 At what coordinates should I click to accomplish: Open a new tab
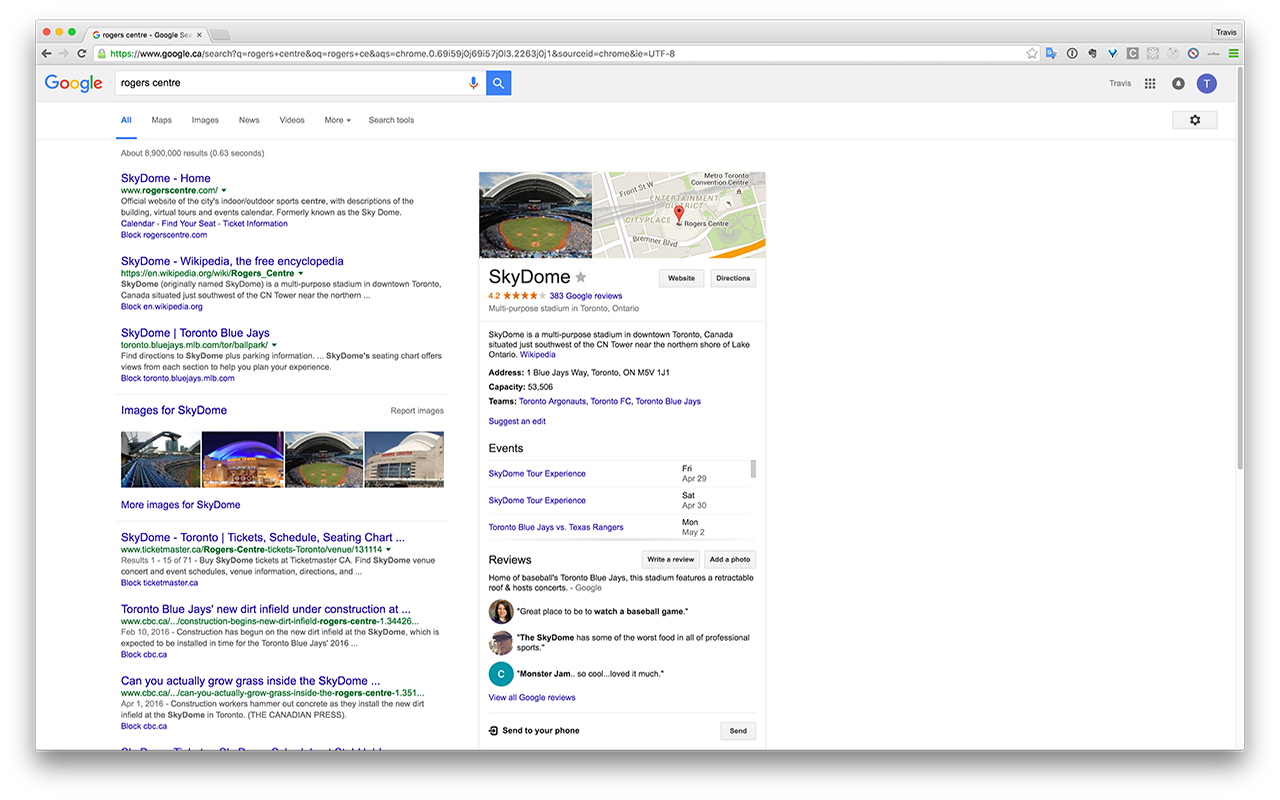220,35
